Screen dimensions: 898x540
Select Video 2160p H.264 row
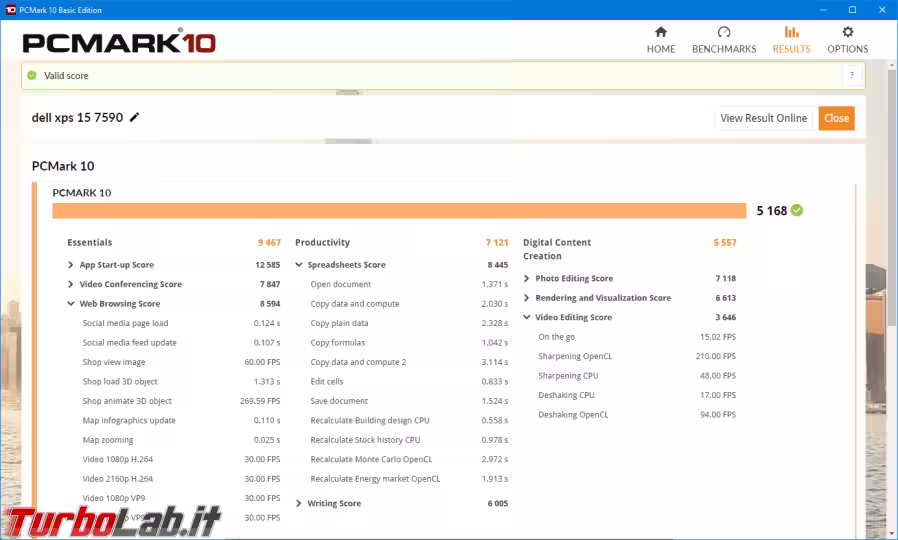181,479
